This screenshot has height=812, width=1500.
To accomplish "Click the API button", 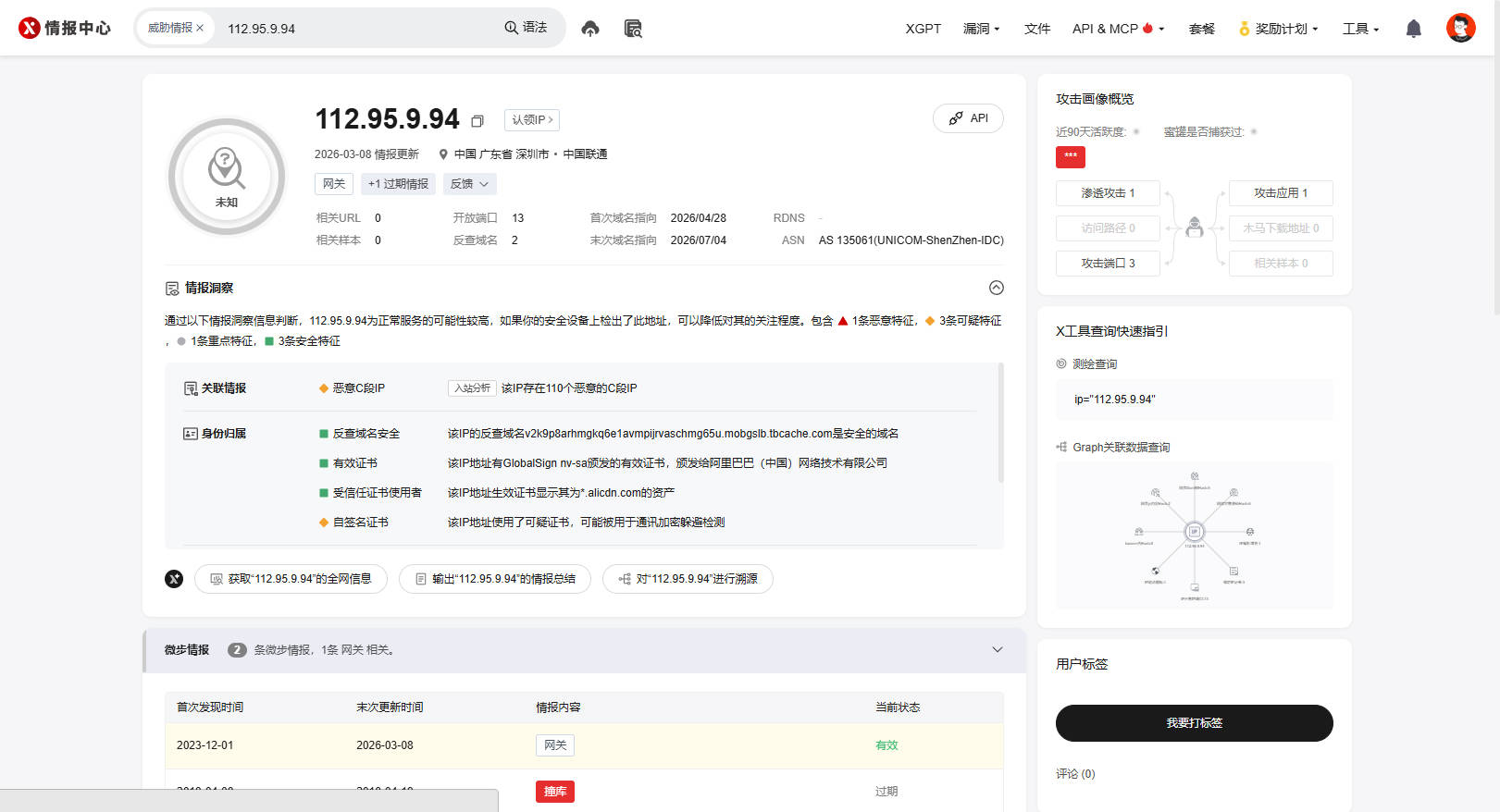I will coord(969,118).
